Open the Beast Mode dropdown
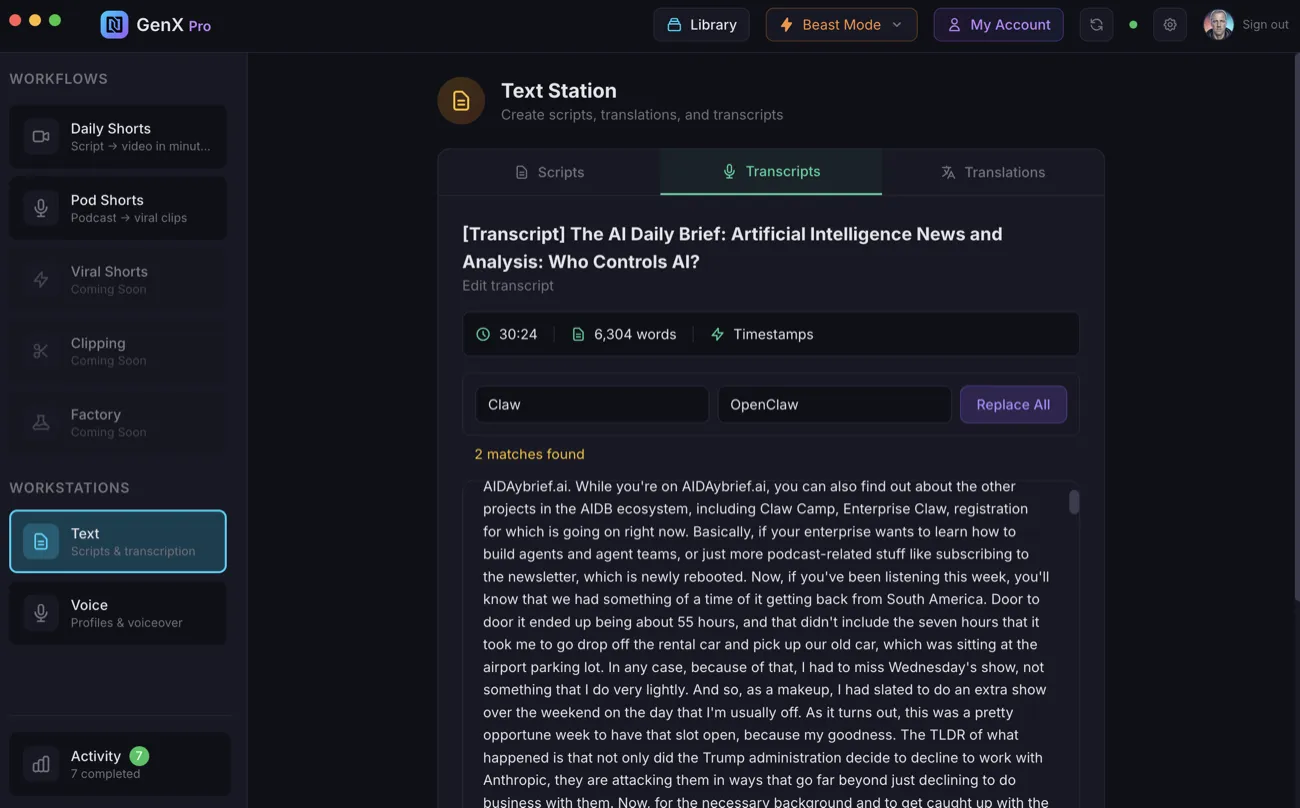 pyautogui.click(x=841, y=24)
